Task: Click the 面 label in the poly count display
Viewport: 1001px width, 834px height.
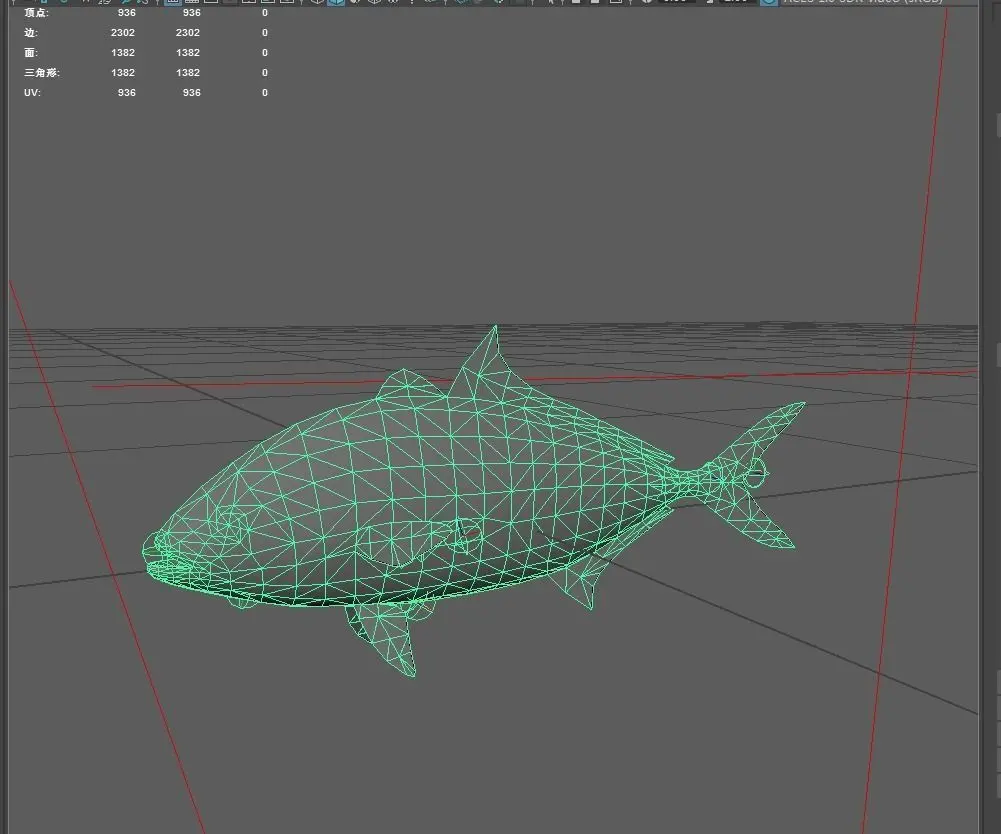Action: tap(31, 52)
